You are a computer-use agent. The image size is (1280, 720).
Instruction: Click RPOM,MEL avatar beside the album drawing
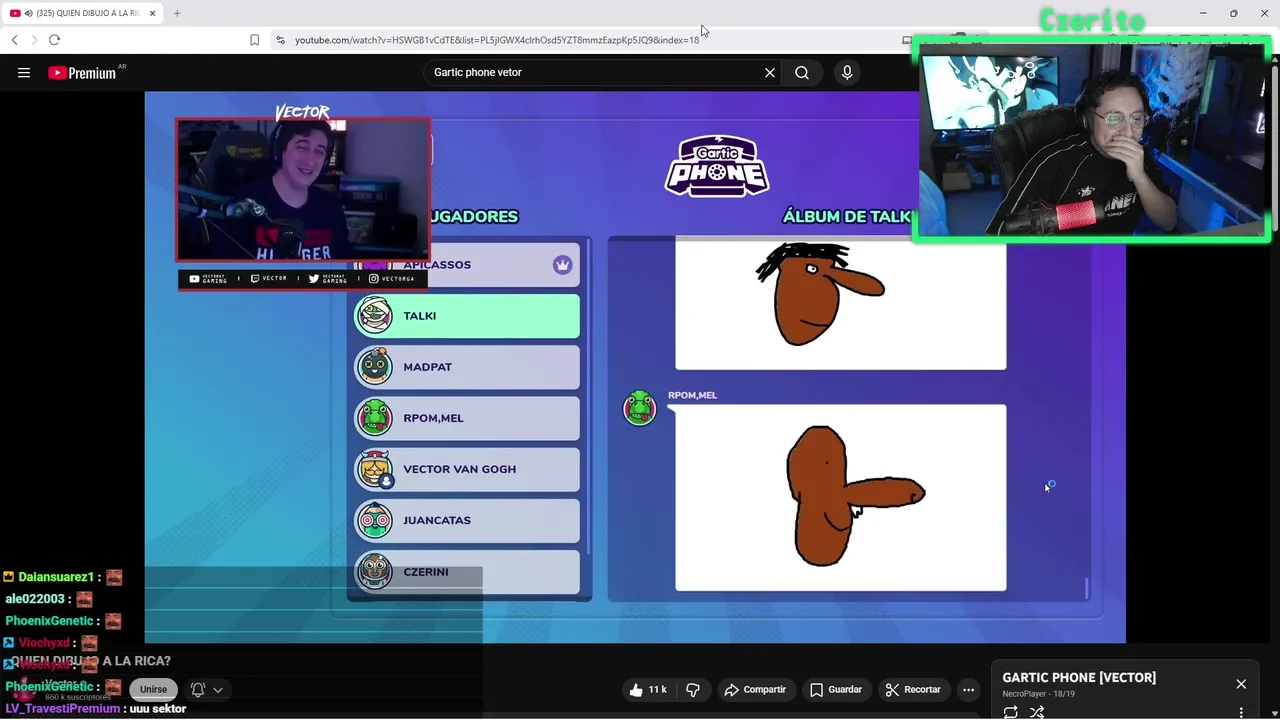(639, 408)
